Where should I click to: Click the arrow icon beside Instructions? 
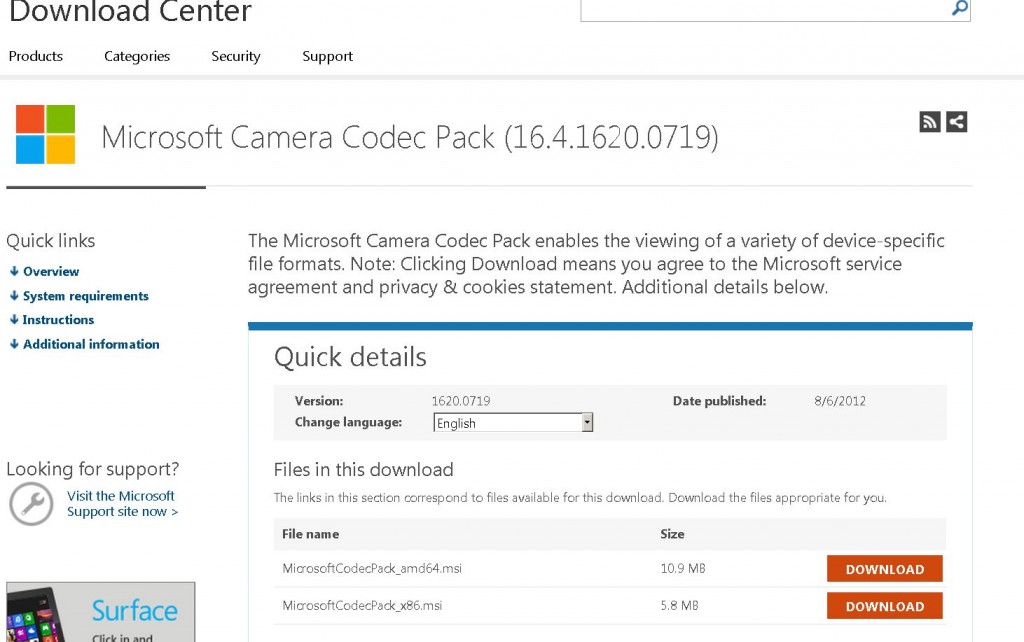tap(14, 319)
